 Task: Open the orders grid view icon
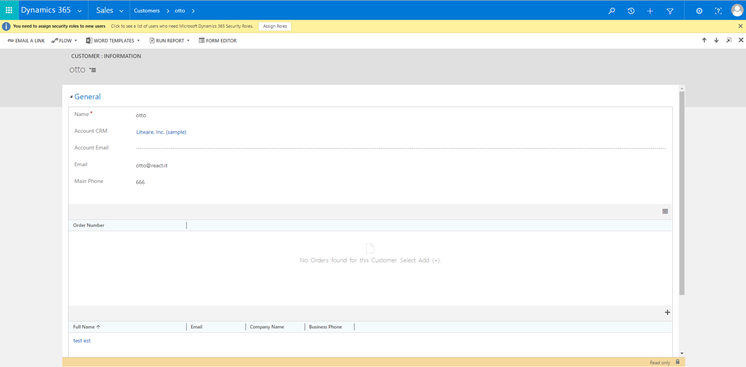click(x=665, y=211)
